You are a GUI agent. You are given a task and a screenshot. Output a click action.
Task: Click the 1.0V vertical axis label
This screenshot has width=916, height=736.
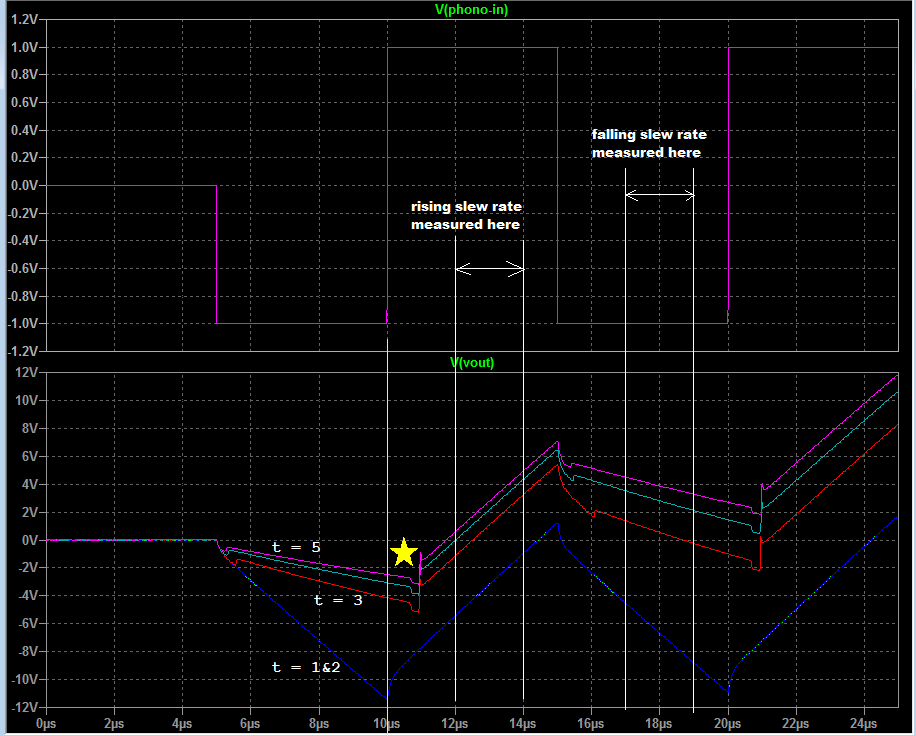click(x=25, y=47)
